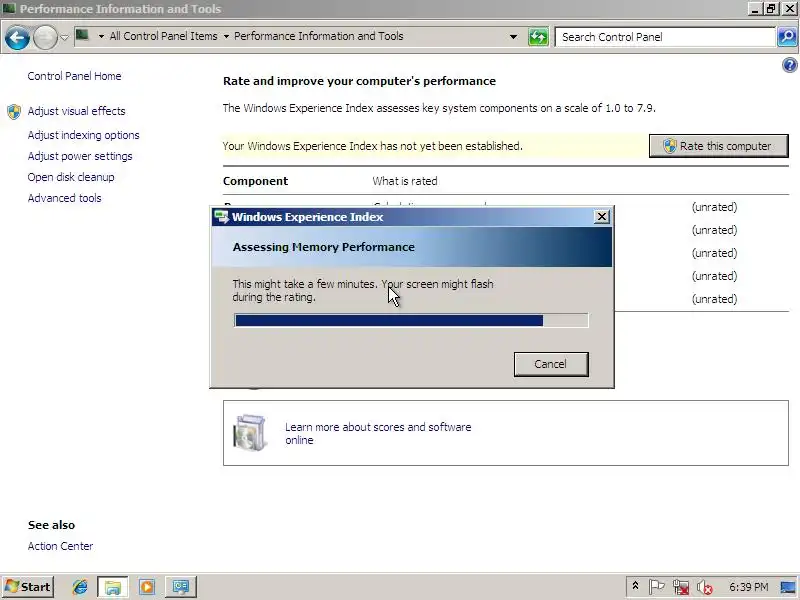Click the Performance Information window title icon
The height and width of the screenshot is (600, 800).
[9, 9]
